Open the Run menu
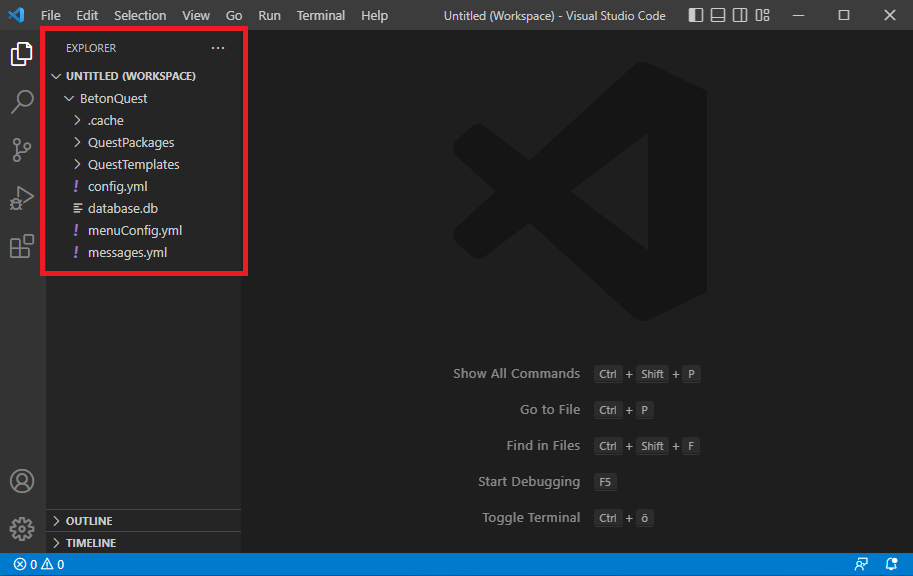 (269, 15)
